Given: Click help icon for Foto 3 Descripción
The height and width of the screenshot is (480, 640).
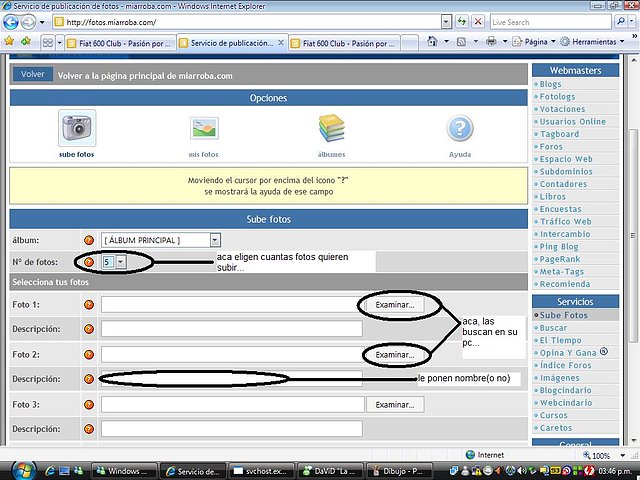Looking at the screenshot, I should (89, 429).
